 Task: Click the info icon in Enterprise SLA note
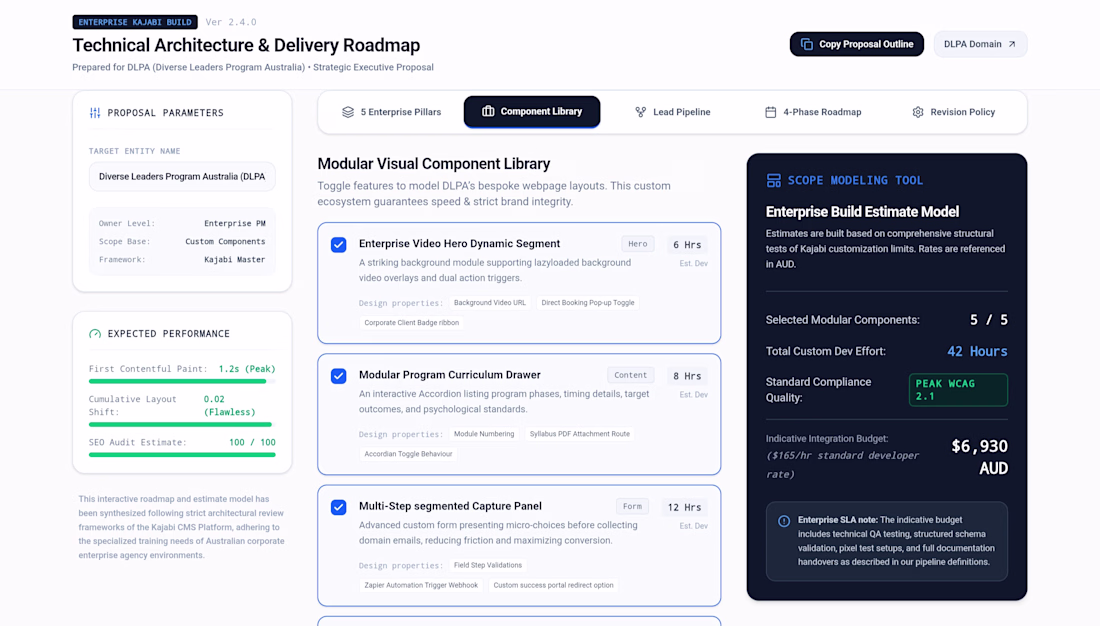[784, 521]
